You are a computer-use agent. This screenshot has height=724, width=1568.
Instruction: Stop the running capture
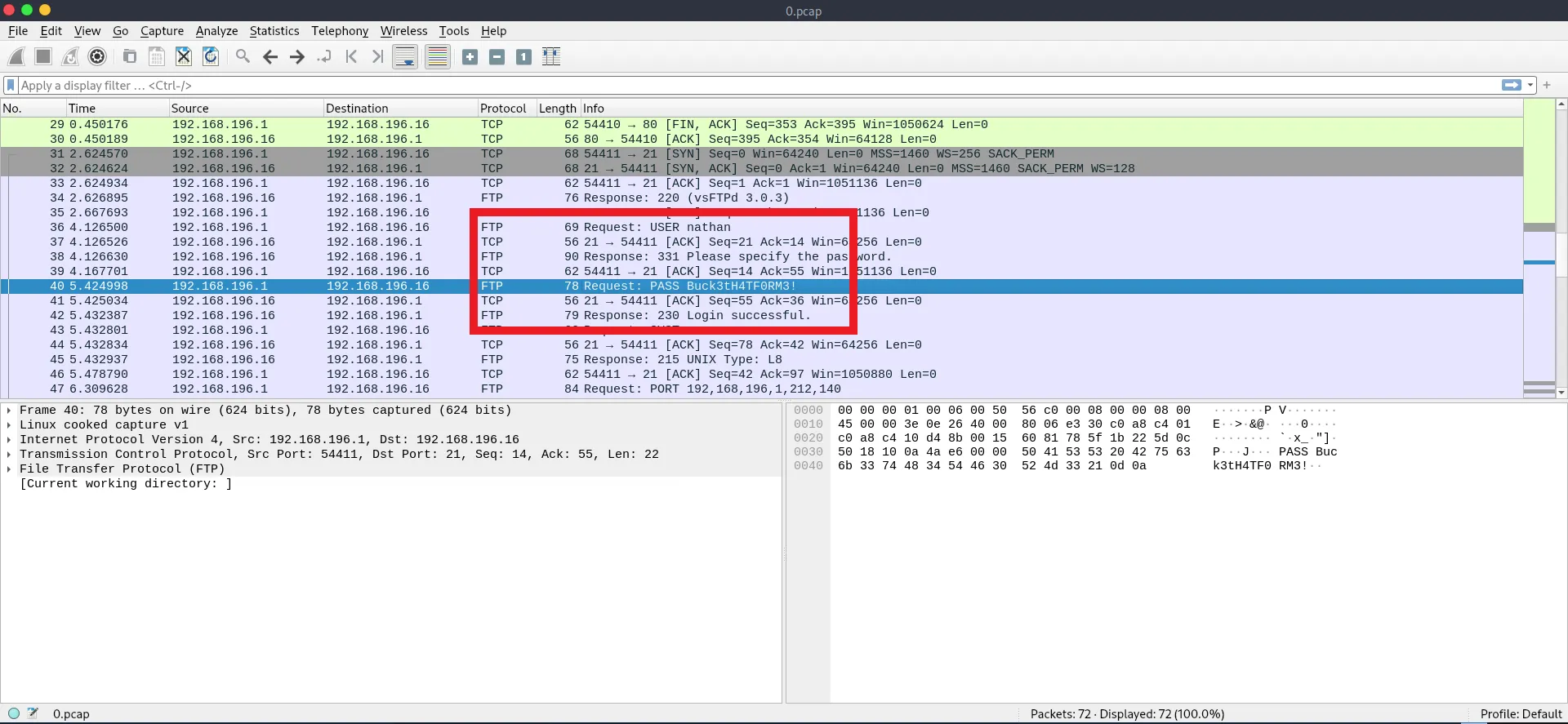pyautogui.click(x=43, y=57)
